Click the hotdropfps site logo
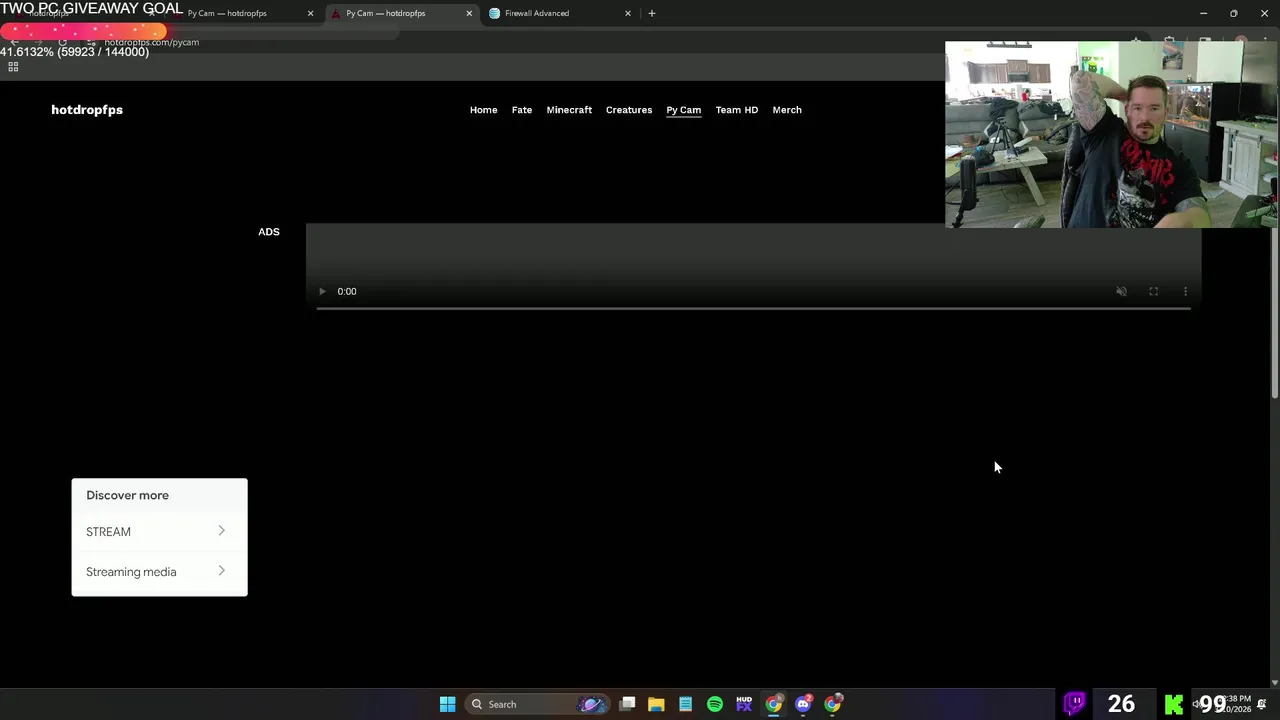 tap(87, 110)
